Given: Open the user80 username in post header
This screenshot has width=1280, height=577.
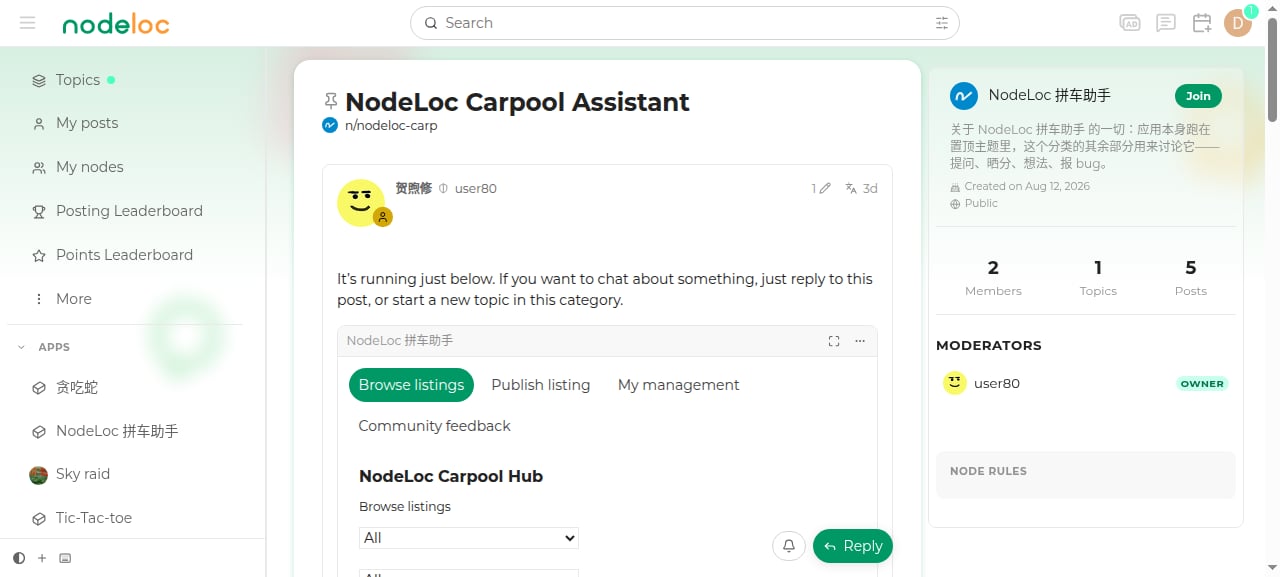Looking at the screenshot, I should (x=476, y=188).
